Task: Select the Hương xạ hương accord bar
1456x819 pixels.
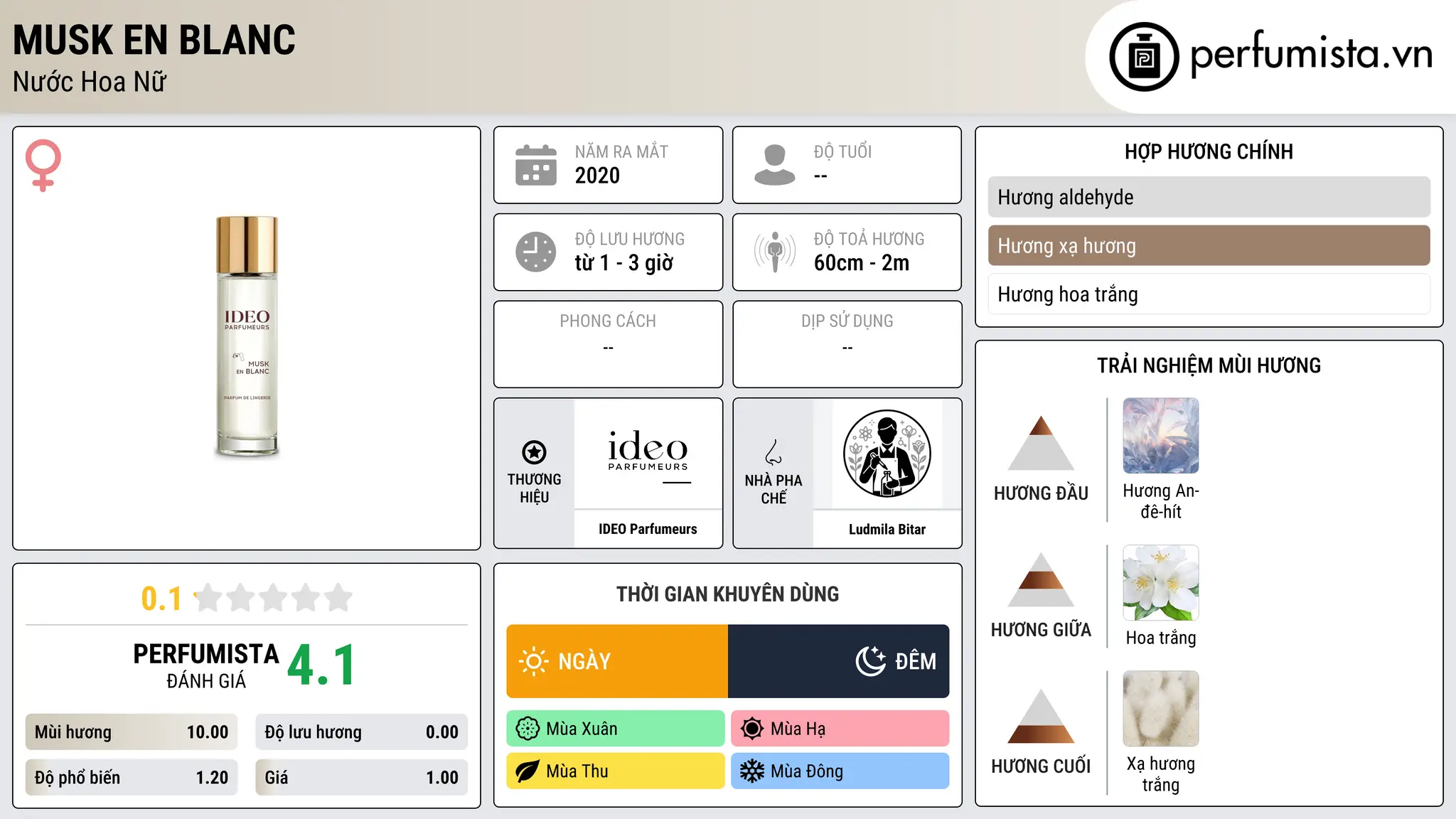Action: point(1209,246)
